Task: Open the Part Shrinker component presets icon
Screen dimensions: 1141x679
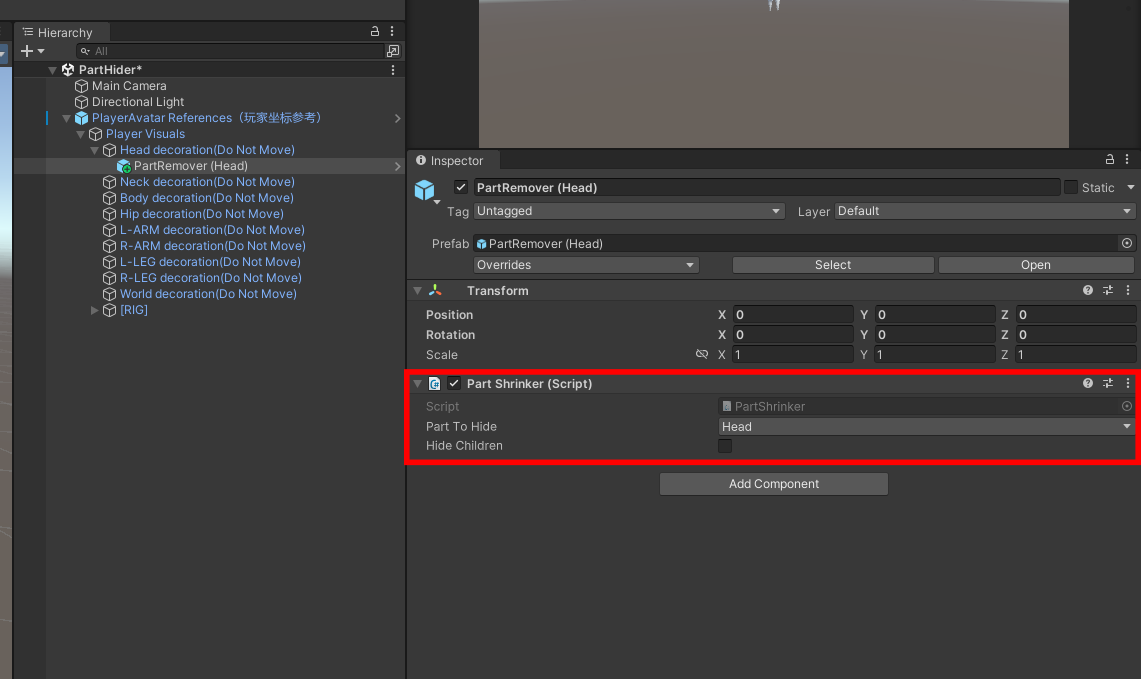Action: 1108,383
